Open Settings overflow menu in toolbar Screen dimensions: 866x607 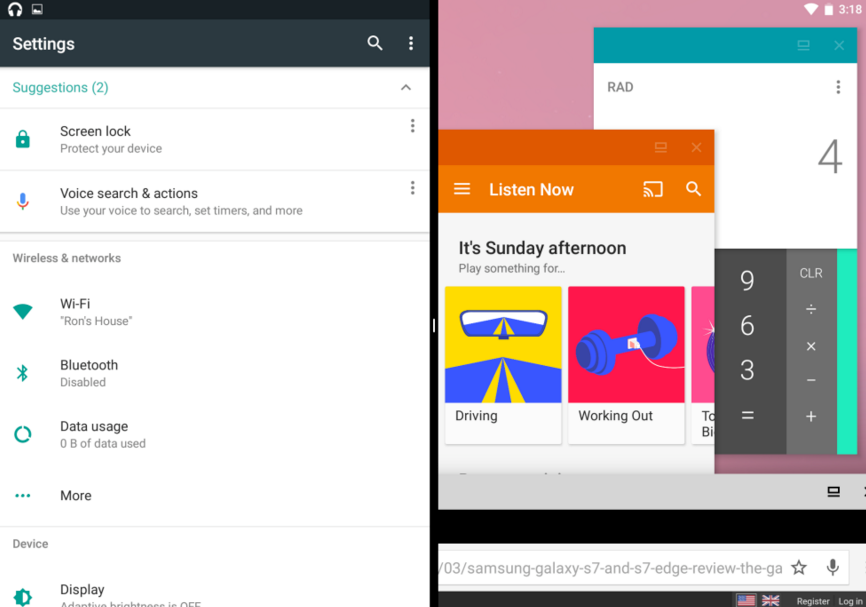[410, 43]
